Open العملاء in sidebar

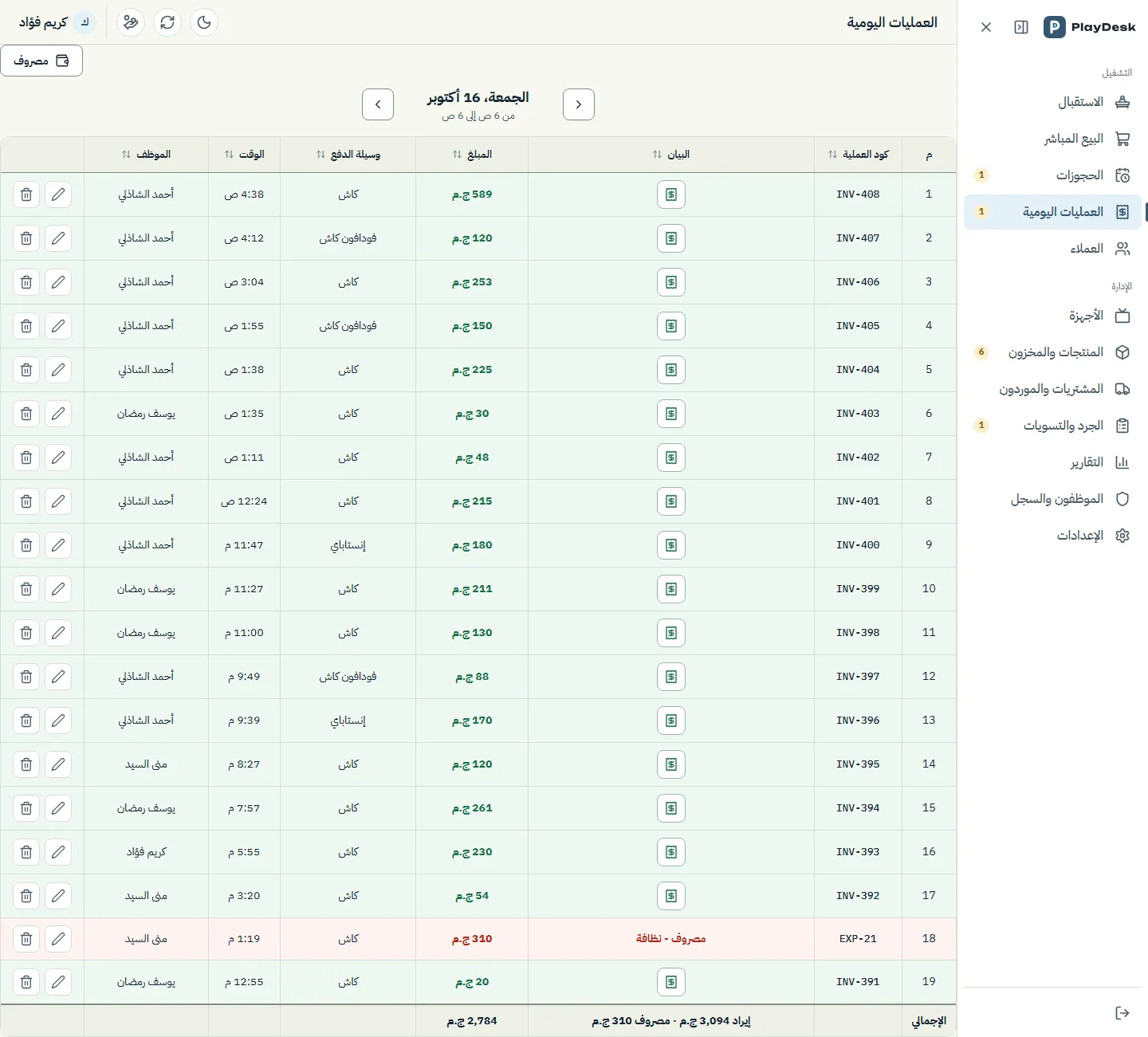tap(1052, 249)
